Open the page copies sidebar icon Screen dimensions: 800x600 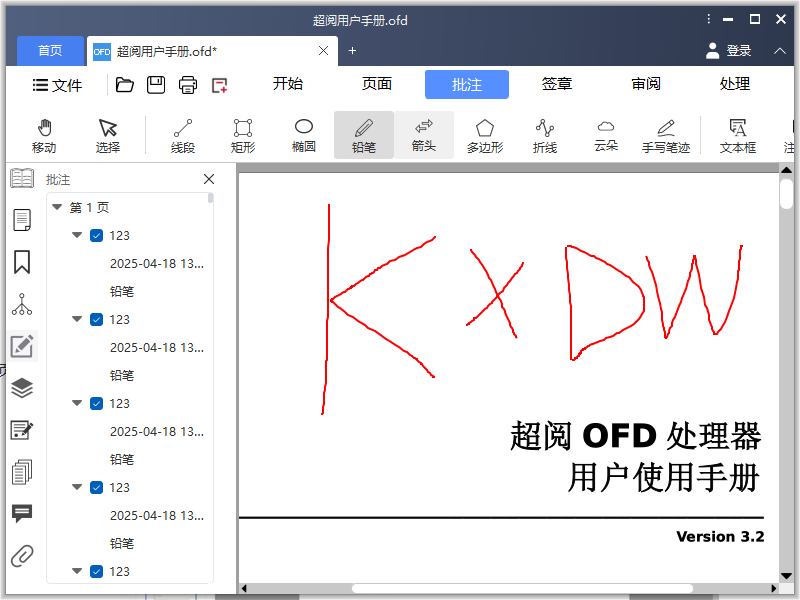(x=22, y=472)
